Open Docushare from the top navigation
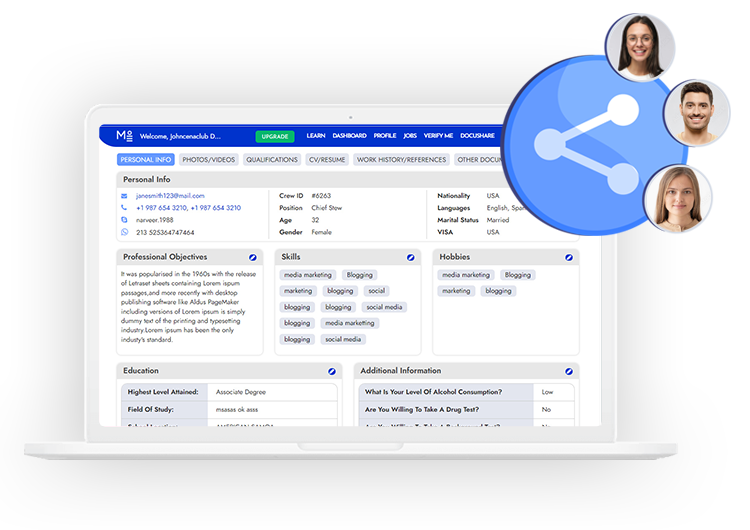The height and width of the screenshot is (530, 750). coord(478,136)
